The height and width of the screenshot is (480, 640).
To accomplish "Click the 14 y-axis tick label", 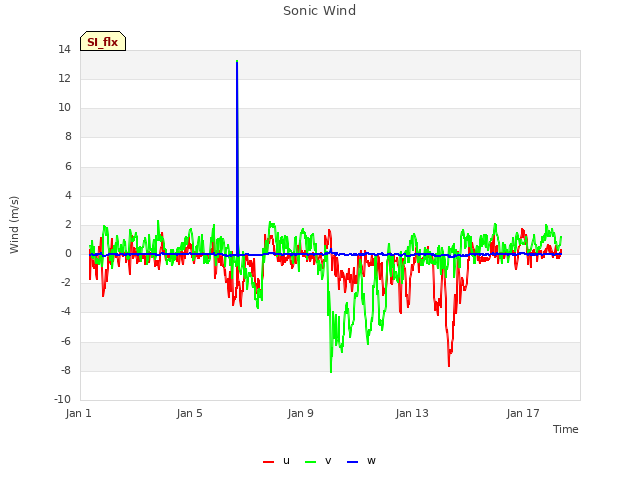I will (x=64, y=50).
